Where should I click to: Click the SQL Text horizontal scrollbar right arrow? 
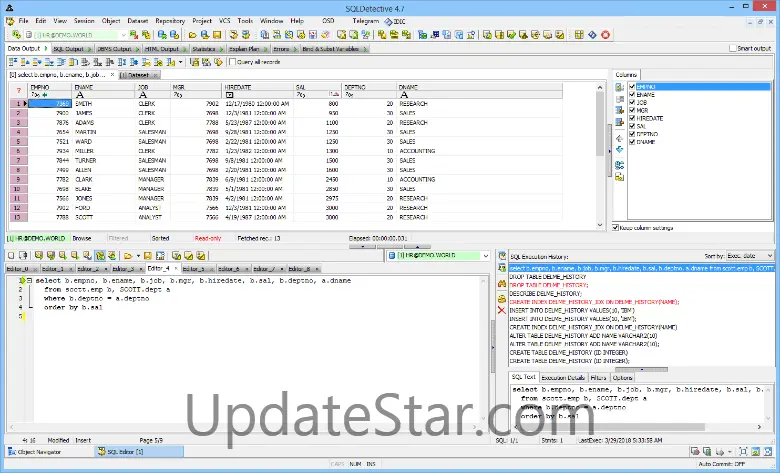[x=759, y=427]
